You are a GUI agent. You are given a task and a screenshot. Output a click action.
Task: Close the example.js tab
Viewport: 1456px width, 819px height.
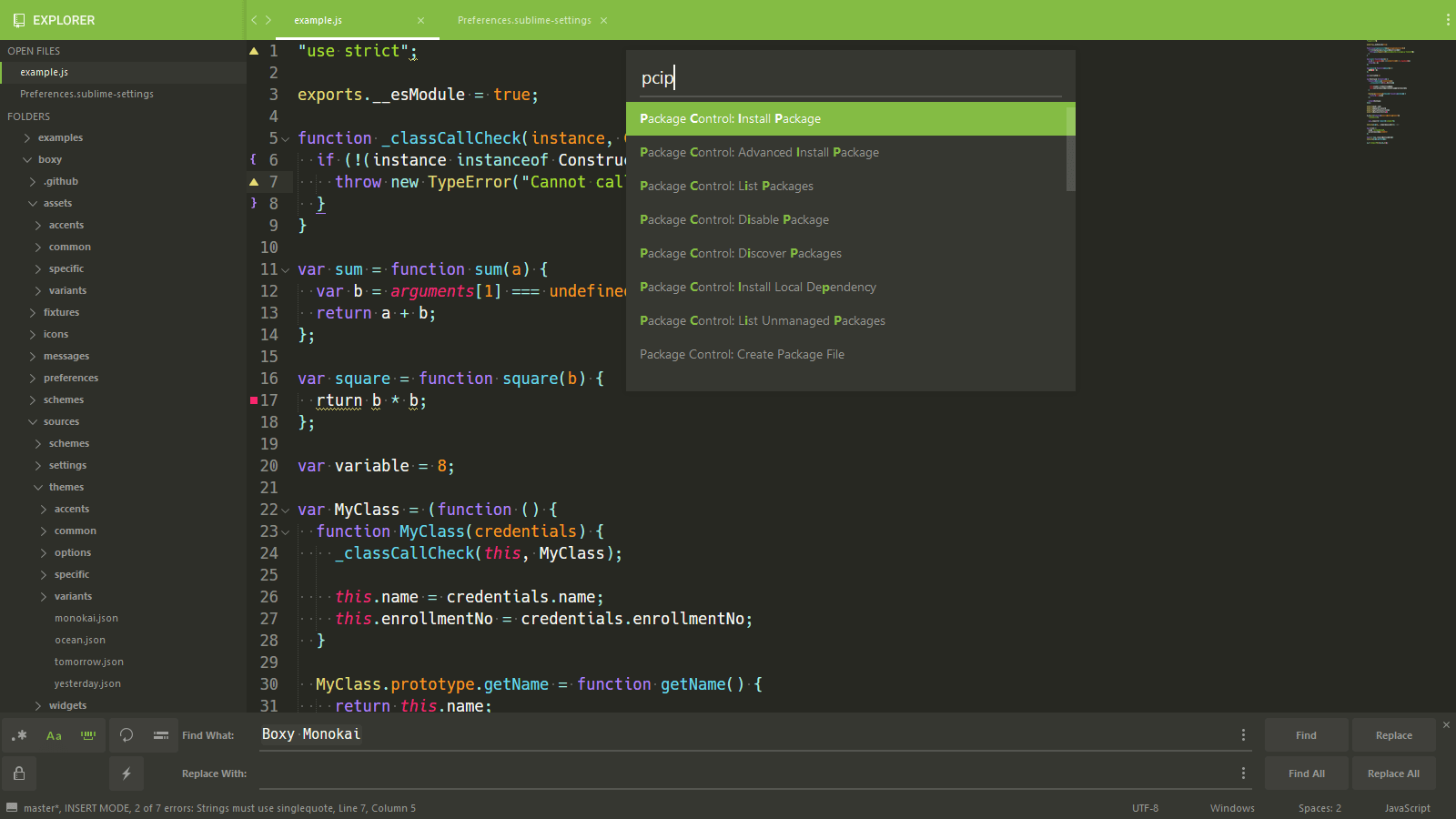420,20
